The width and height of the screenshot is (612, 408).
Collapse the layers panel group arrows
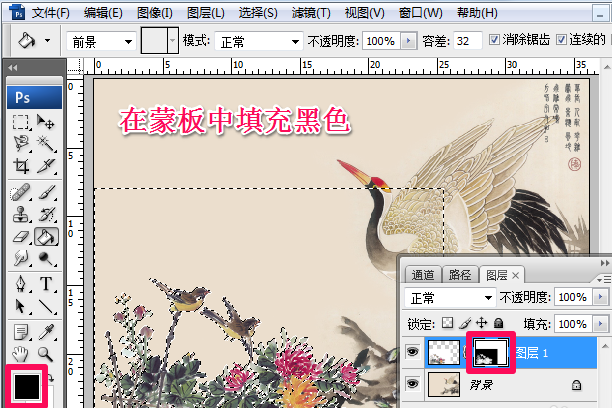pyautogui.click(x=605, y=263)
